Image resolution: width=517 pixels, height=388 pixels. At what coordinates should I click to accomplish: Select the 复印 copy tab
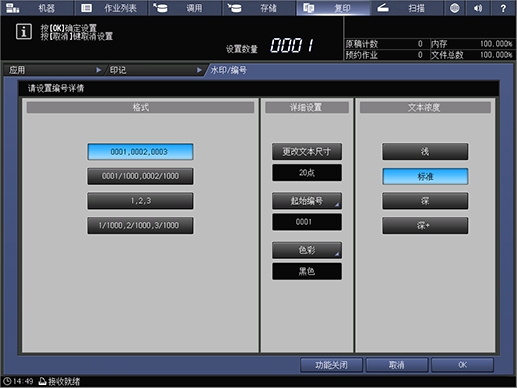pos(333,8)
